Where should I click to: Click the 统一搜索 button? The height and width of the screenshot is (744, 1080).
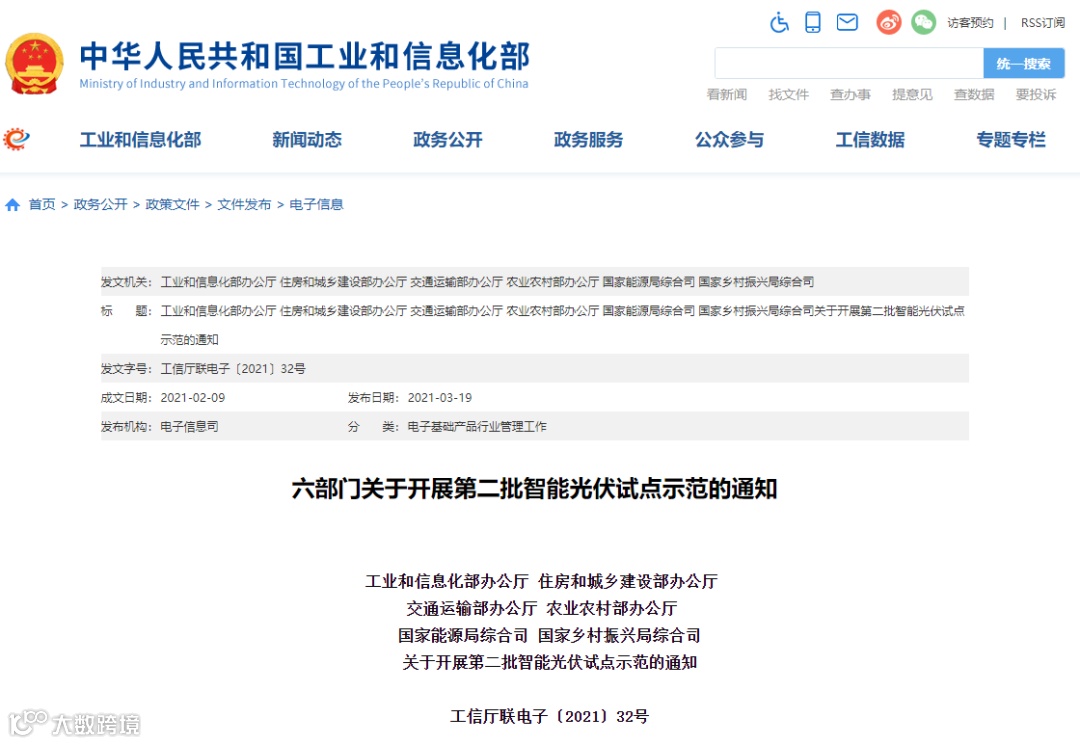tap(1024, 63)
